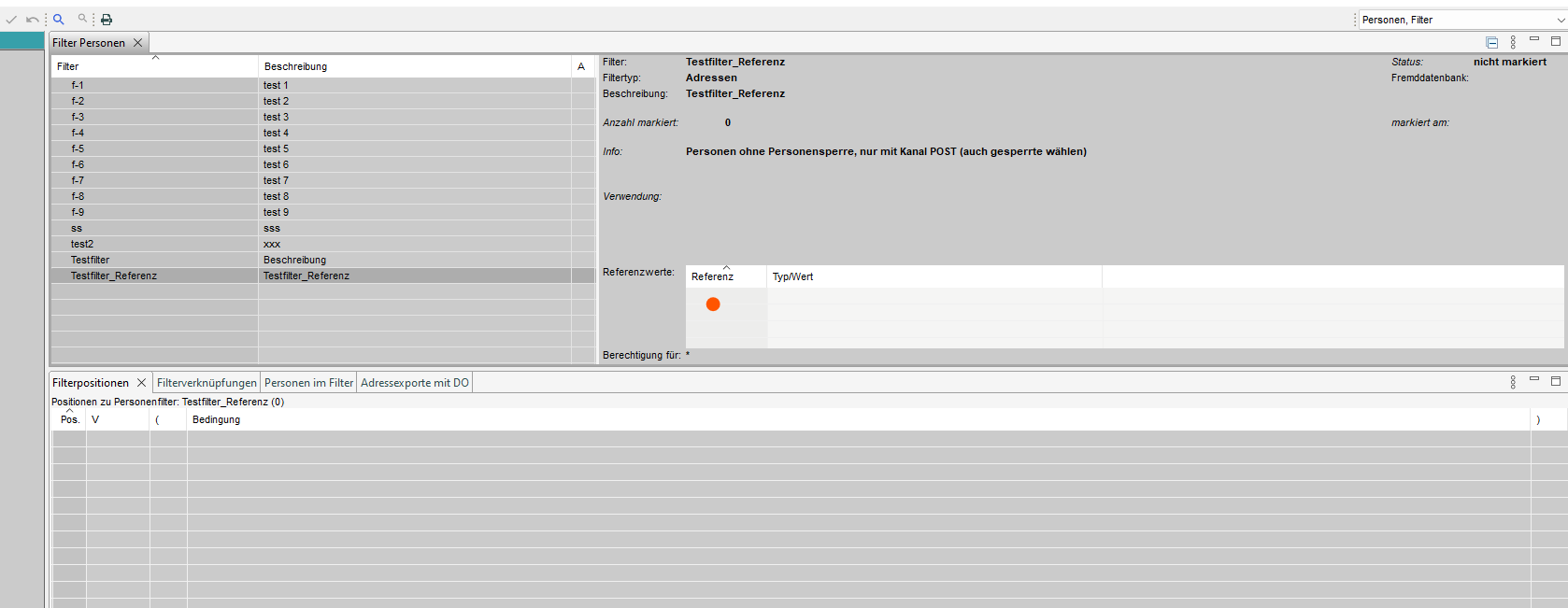
Task: Sort Referenzwerte by the Referenz column header
Action: 712,276
